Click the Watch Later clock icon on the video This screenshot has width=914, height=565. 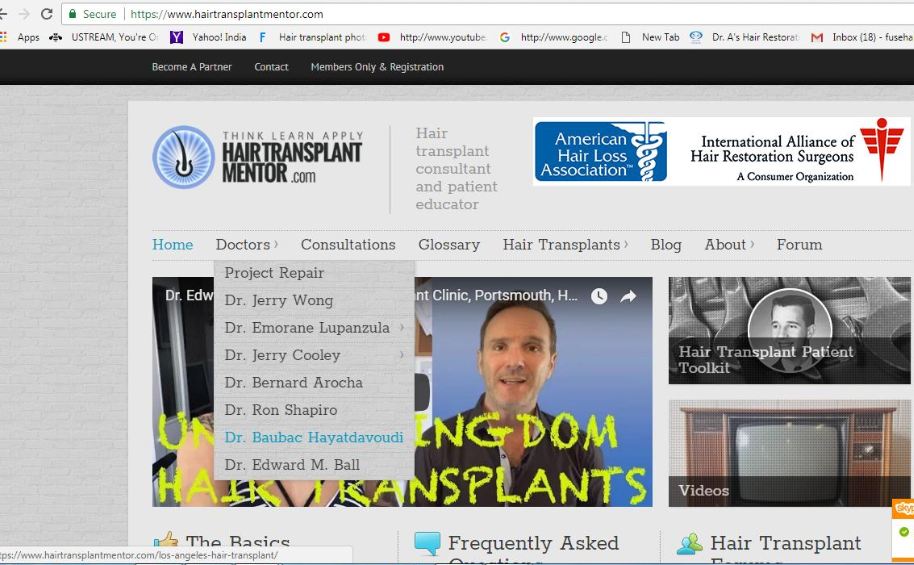(x=599, y=296)
